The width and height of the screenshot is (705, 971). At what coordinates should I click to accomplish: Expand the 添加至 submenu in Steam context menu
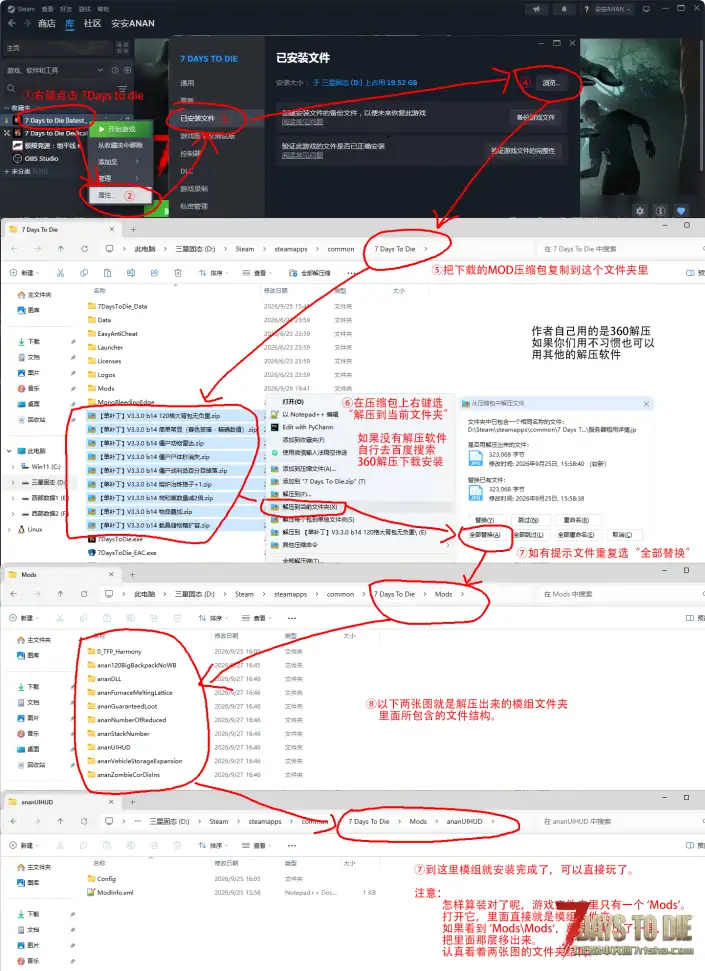tap(118, 162)
